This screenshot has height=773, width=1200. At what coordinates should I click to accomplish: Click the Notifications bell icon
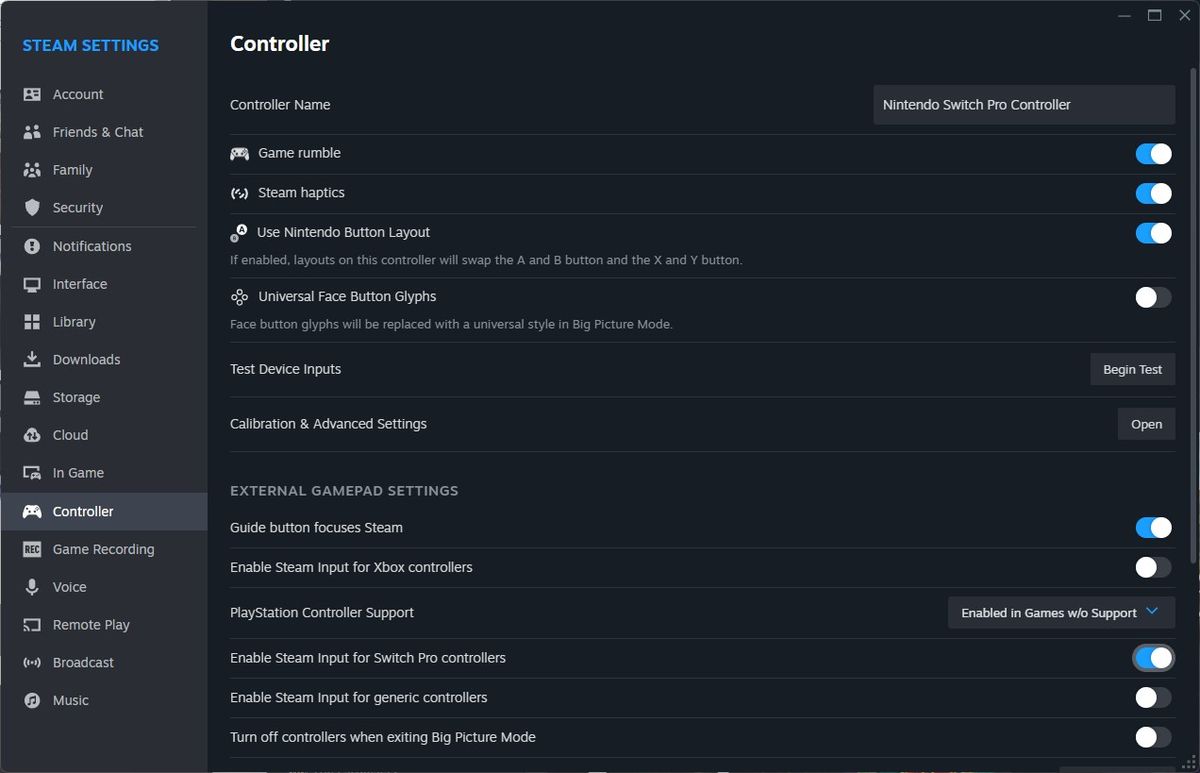(33, 246)
